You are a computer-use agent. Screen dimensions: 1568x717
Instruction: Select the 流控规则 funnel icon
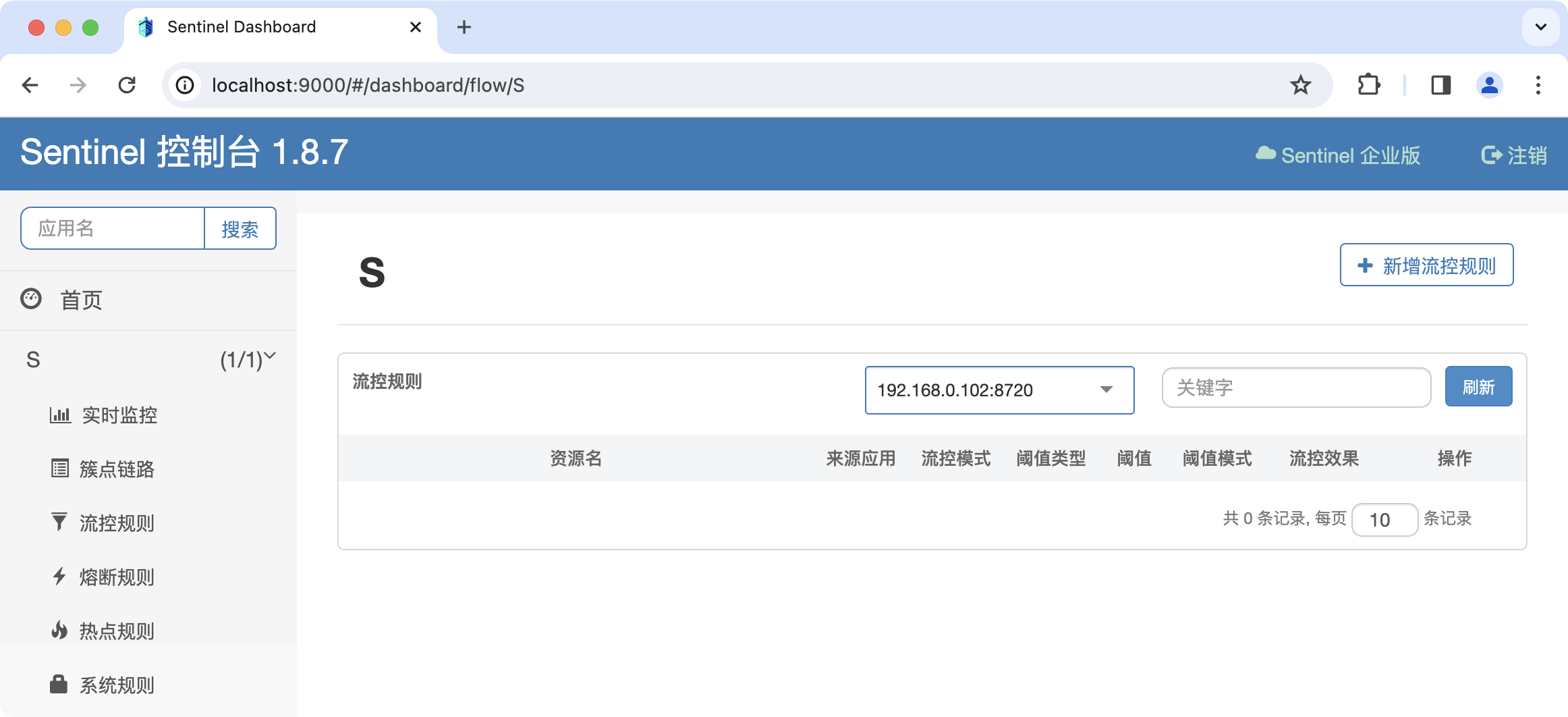(x=59, y=522)
